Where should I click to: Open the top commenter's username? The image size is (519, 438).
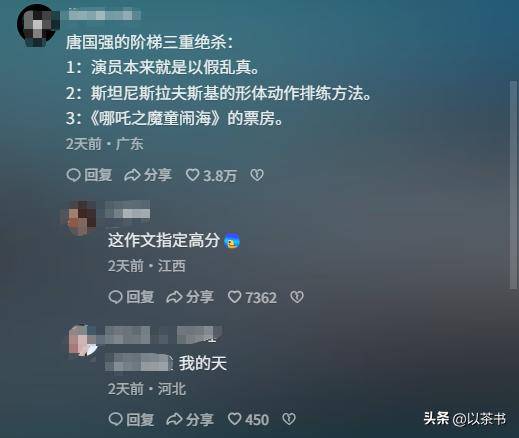104,15
